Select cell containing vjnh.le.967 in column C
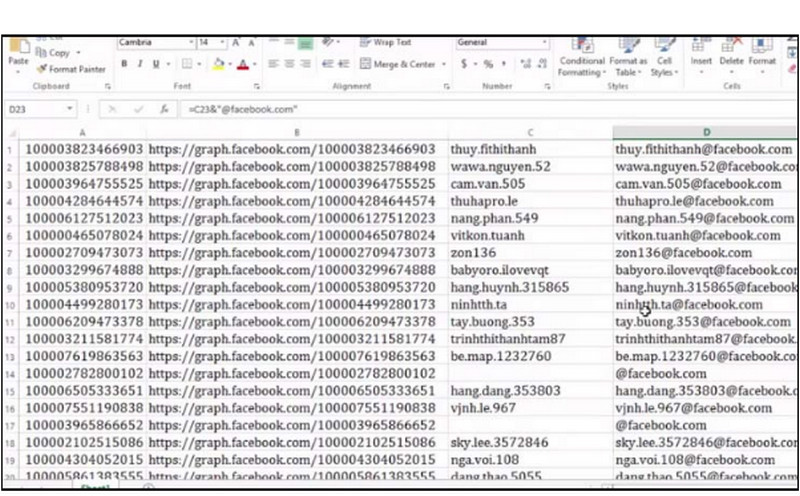The image size is (800, 496). tap(530, 408)
